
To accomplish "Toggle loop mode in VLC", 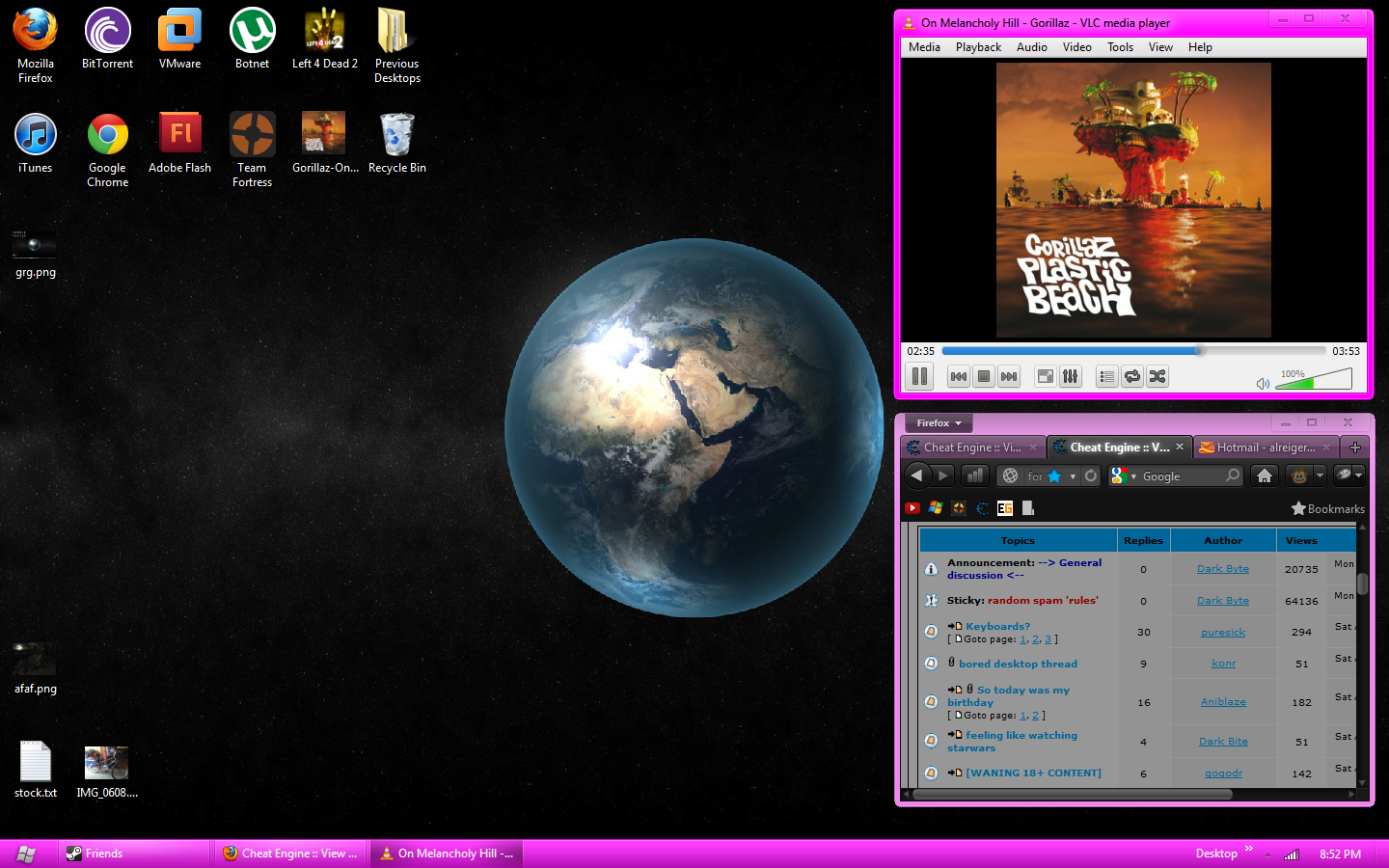I will point(1131,376).
